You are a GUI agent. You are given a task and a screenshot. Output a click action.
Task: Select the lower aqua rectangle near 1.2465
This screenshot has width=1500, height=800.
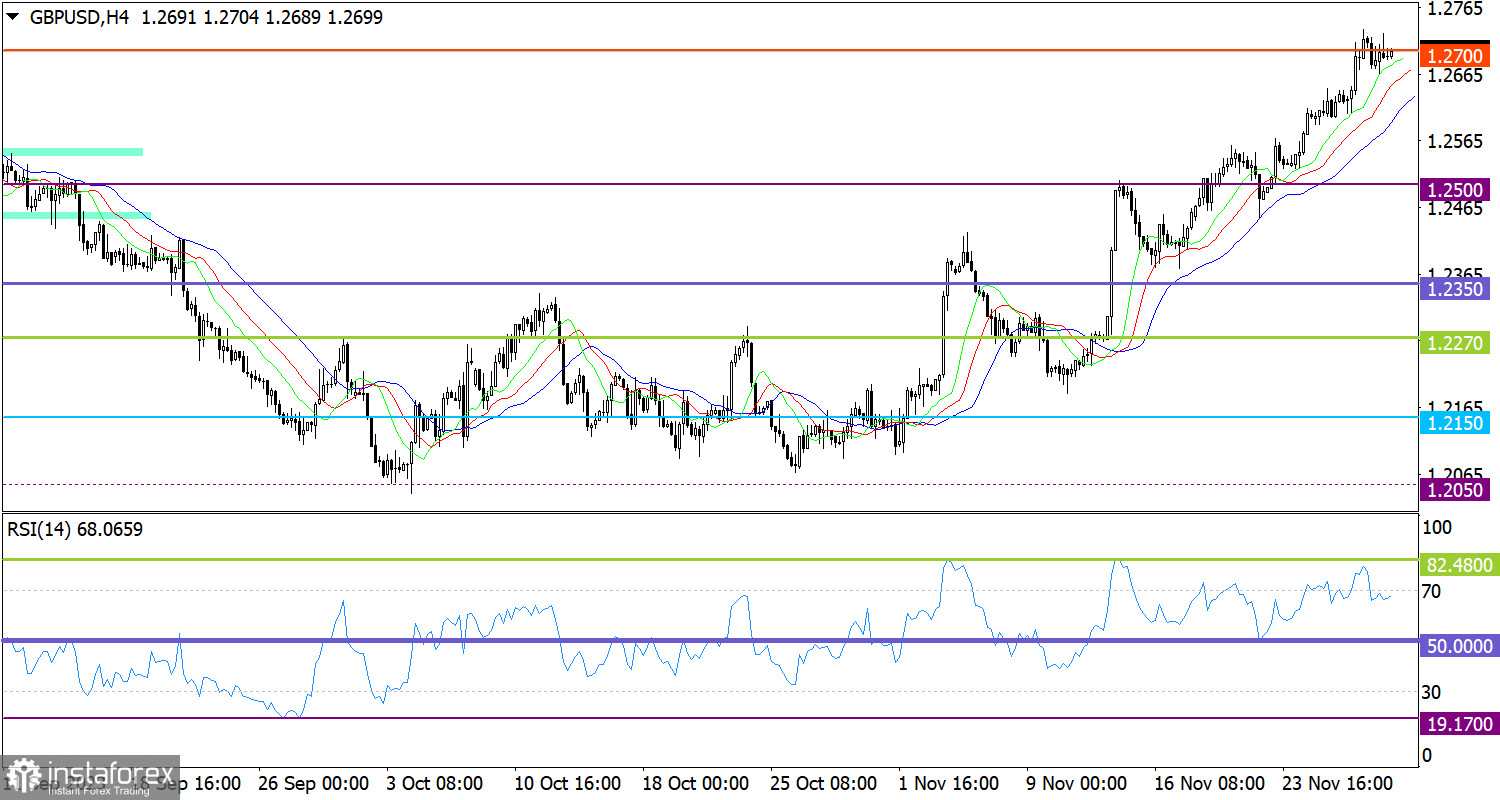(x=76, y=215)
